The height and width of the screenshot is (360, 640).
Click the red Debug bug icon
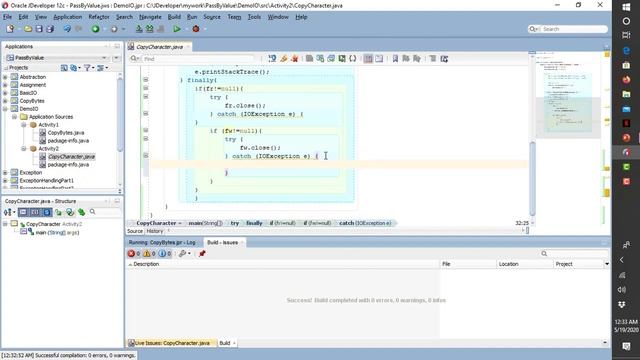coord(196,29)
